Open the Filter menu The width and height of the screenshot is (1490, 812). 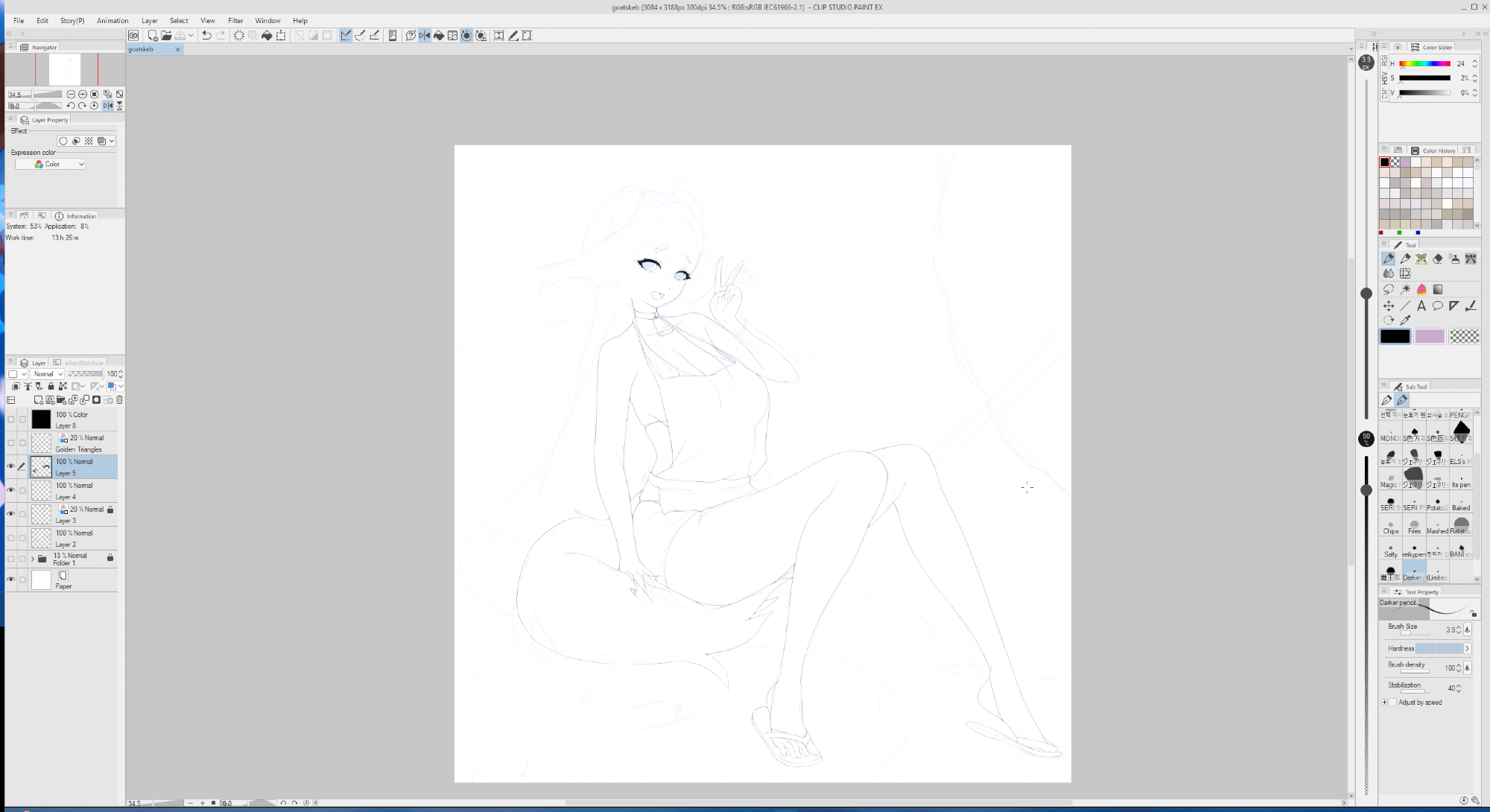(x=235, y=20)
